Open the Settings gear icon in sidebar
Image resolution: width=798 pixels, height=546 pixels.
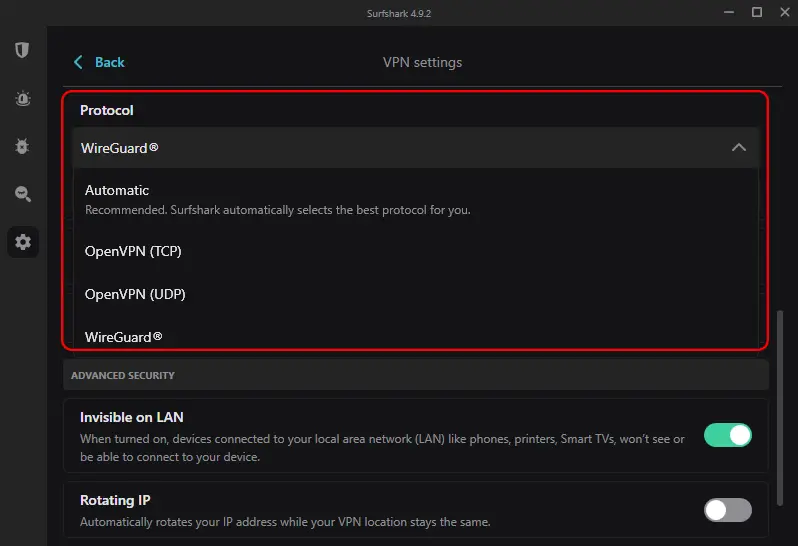(x=23, y=242)
